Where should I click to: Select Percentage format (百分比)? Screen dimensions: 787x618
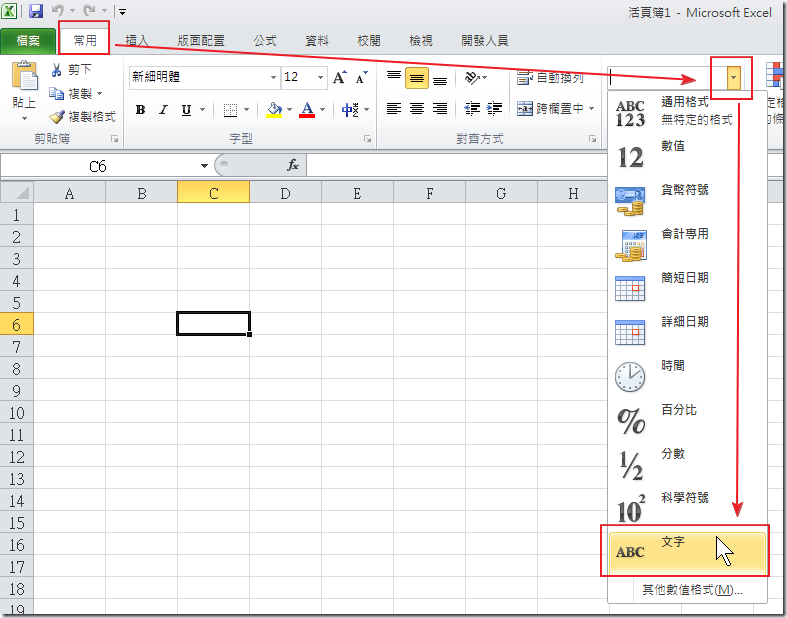687,420
